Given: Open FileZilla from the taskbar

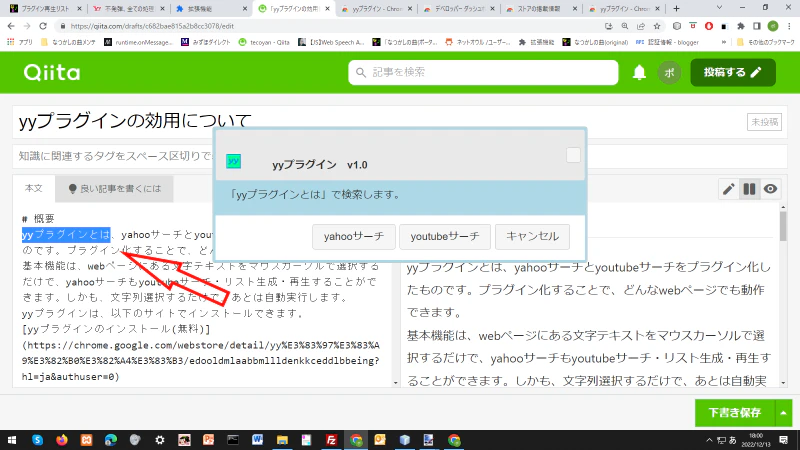Looking at the screenshot, I should 331,440.
